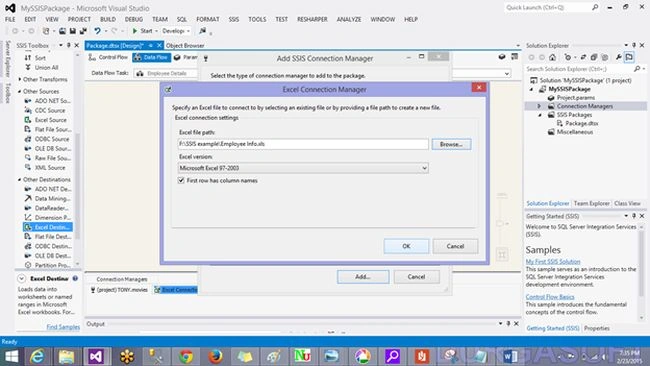Open Control Flow Basics link

point(550,297)
